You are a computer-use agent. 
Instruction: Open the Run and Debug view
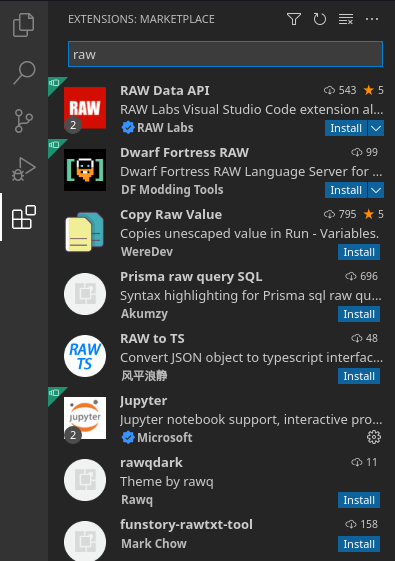[24, 169]
